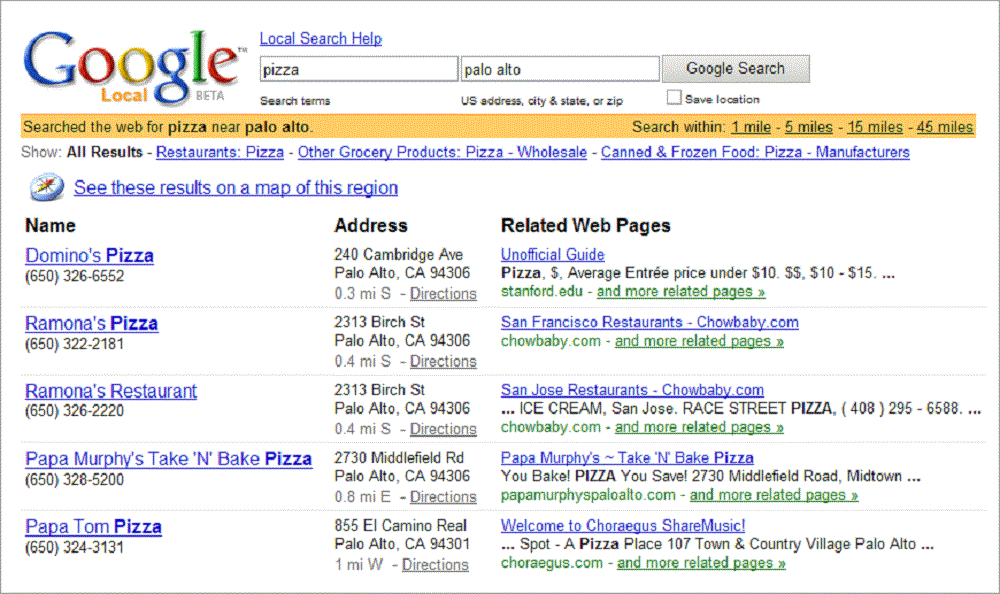Open Papa Murphy's Take 'N' Bake listing

tap(168, 460)
